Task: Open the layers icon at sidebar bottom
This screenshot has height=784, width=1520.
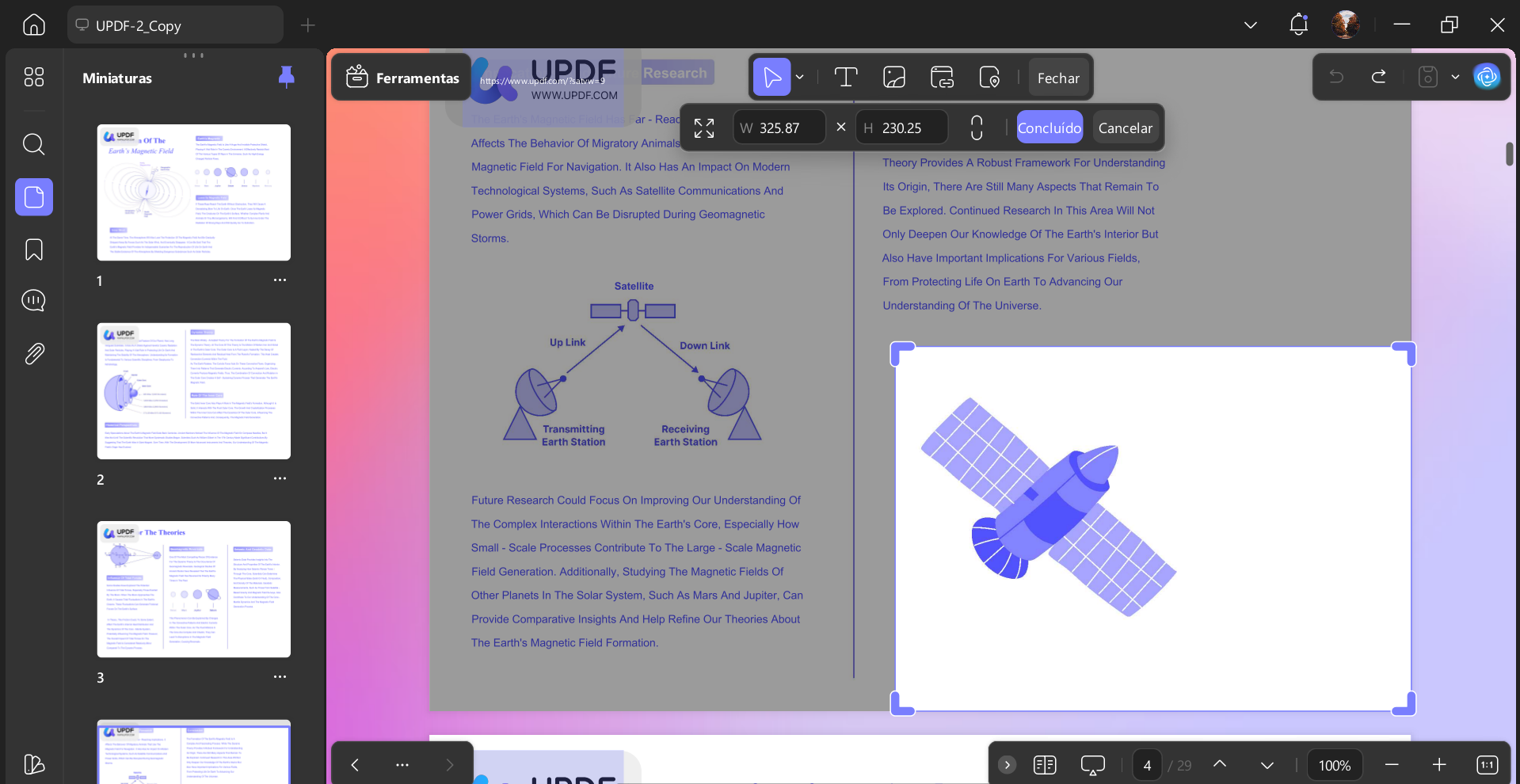Action: [x=34, y=764]
